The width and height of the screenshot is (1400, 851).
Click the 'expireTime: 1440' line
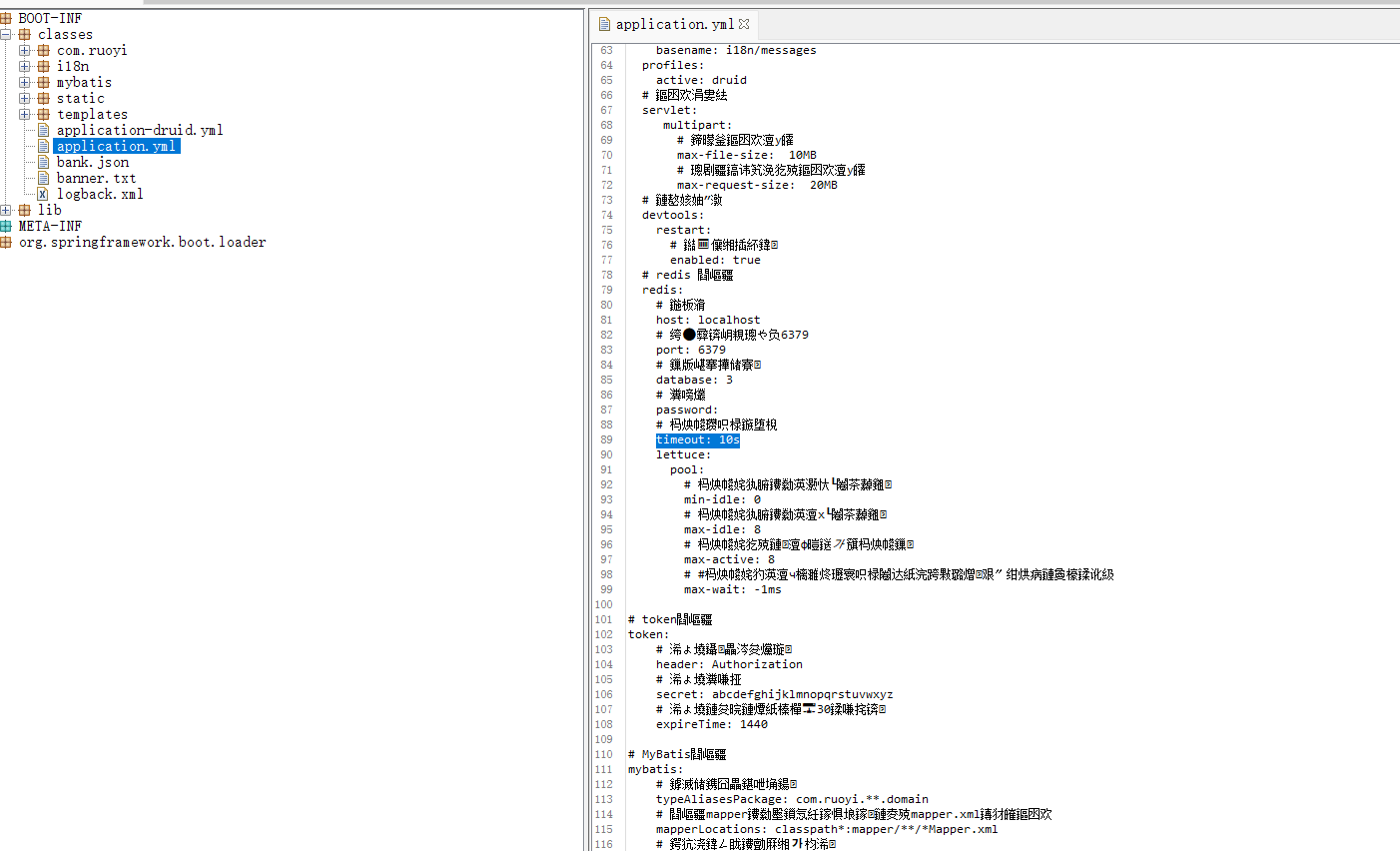[x=712, y=724]
